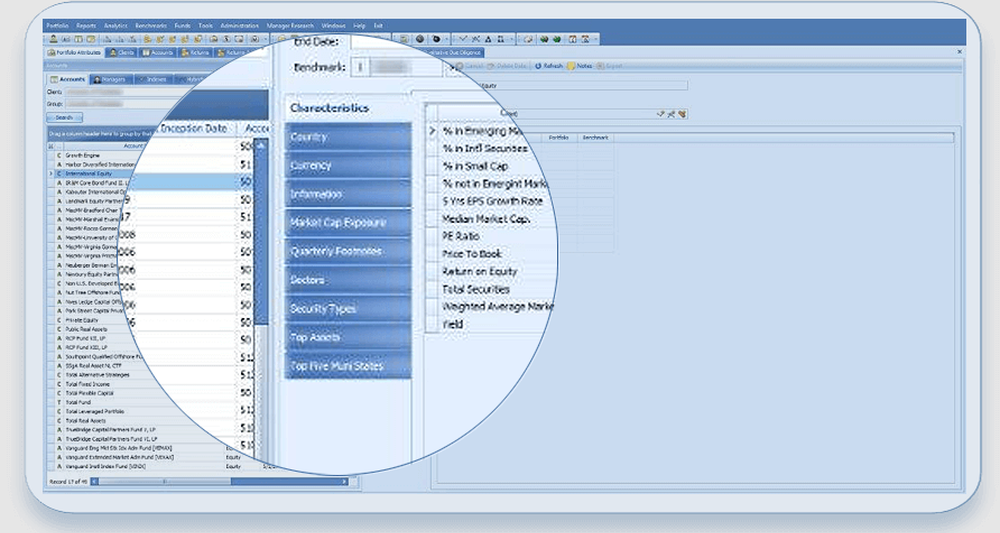Click the Benchmark input field

tap(406, 67)
